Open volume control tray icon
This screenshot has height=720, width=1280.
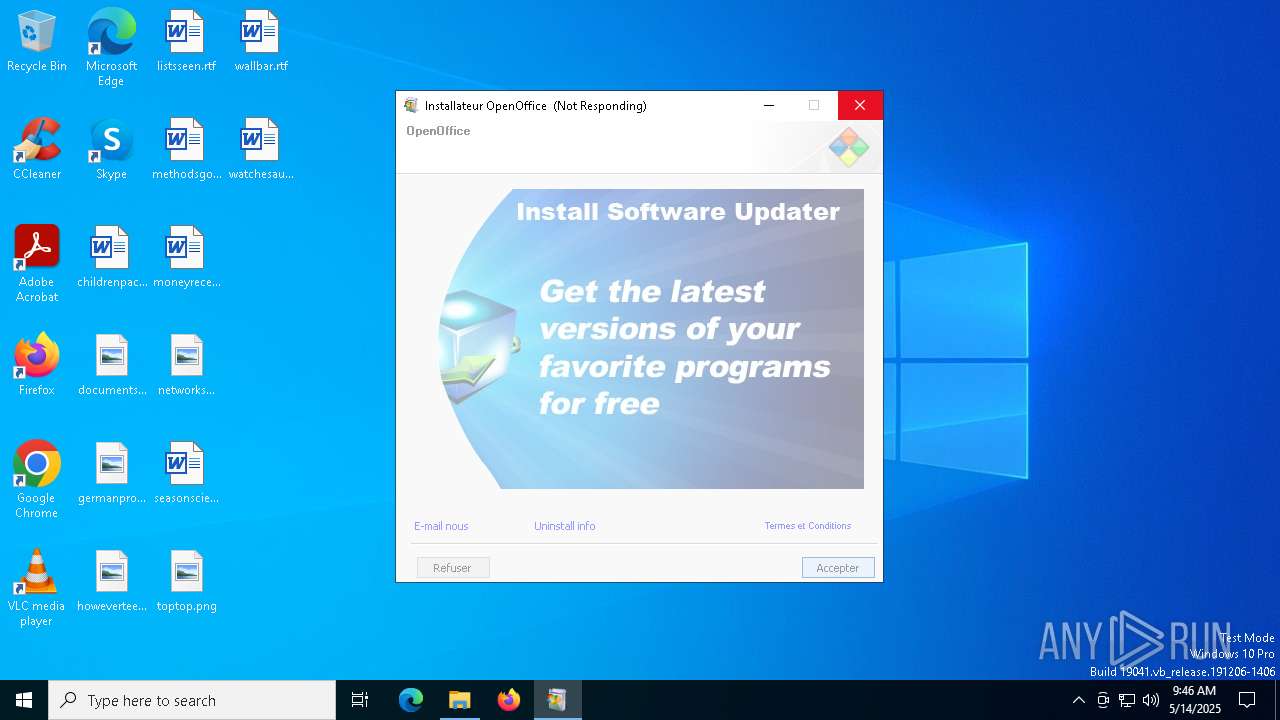1151,700
